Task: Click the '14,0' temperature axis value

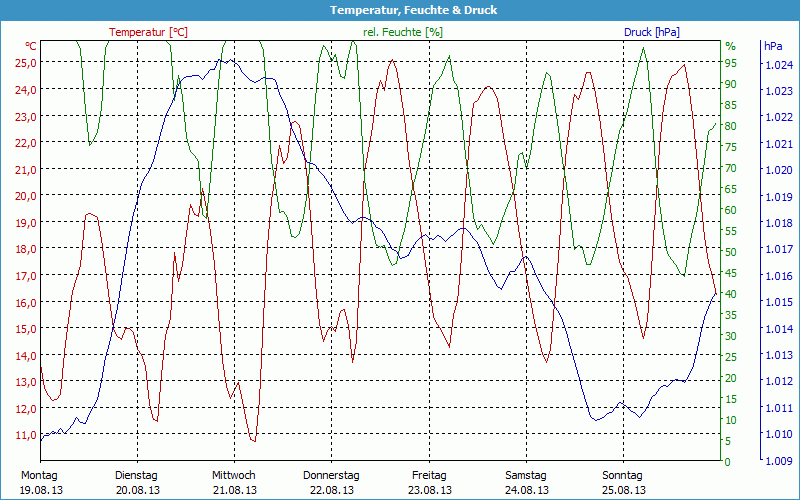Action: click(25, 356)
